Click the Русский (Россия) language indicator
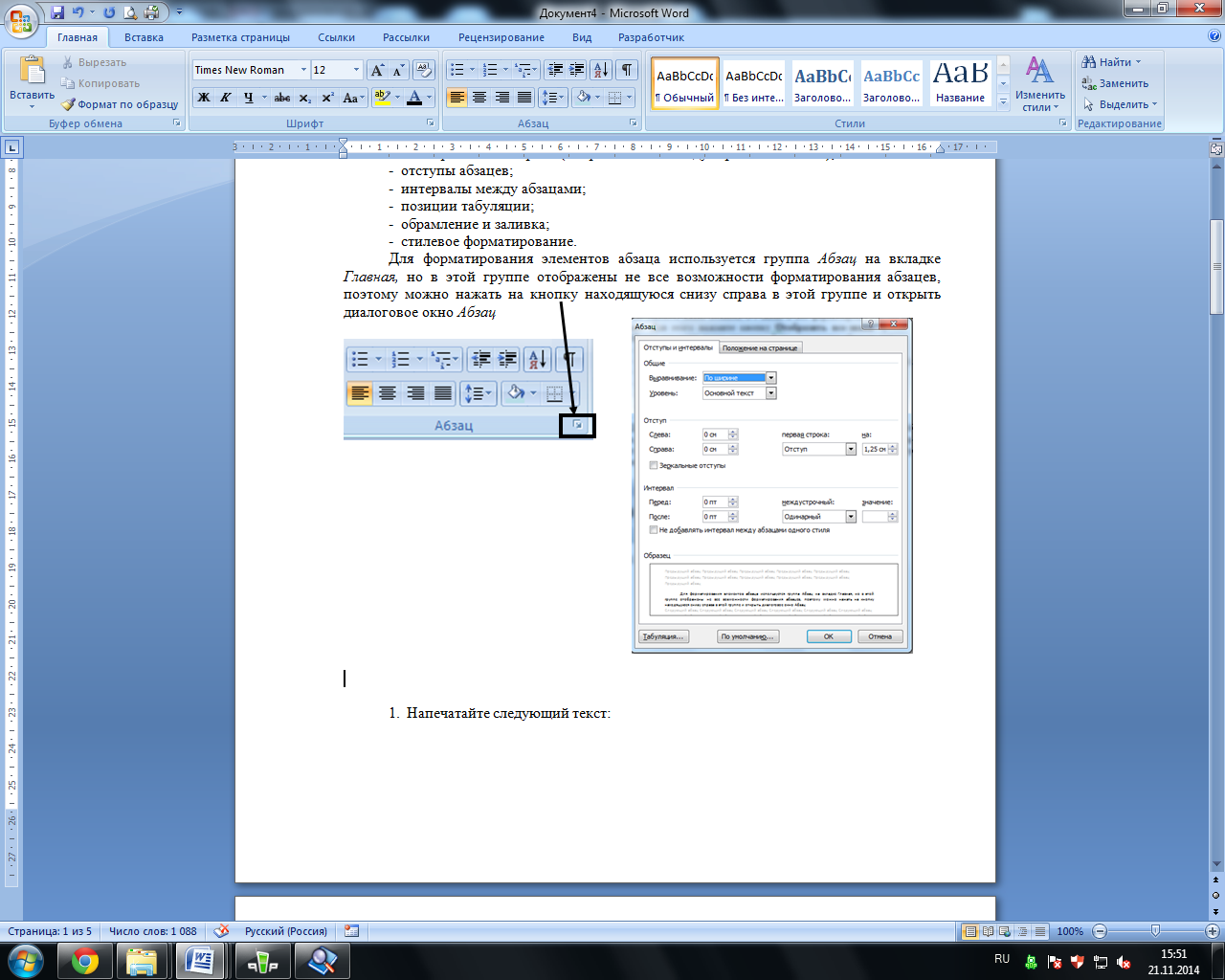Viewport: 1225px width, 980px height. coord(285,931)
